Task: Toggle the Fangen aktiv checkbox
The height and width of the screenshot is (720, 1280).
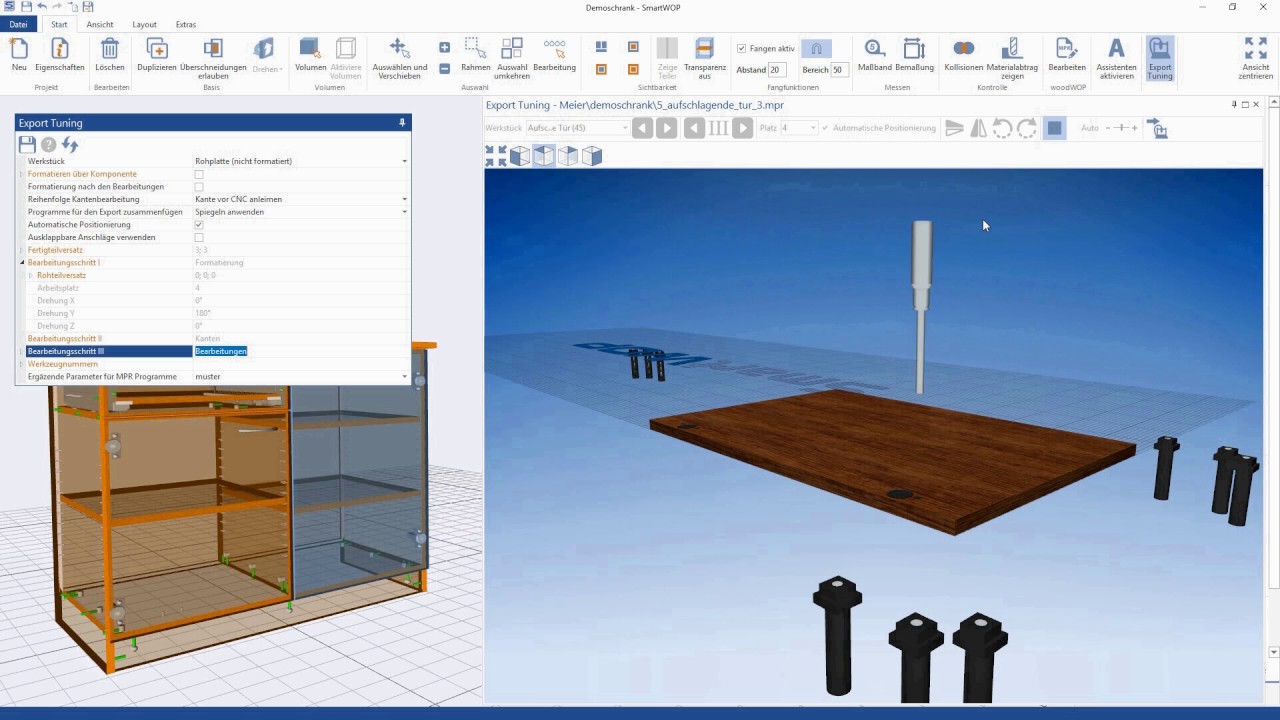Action: tap(741, 48)
